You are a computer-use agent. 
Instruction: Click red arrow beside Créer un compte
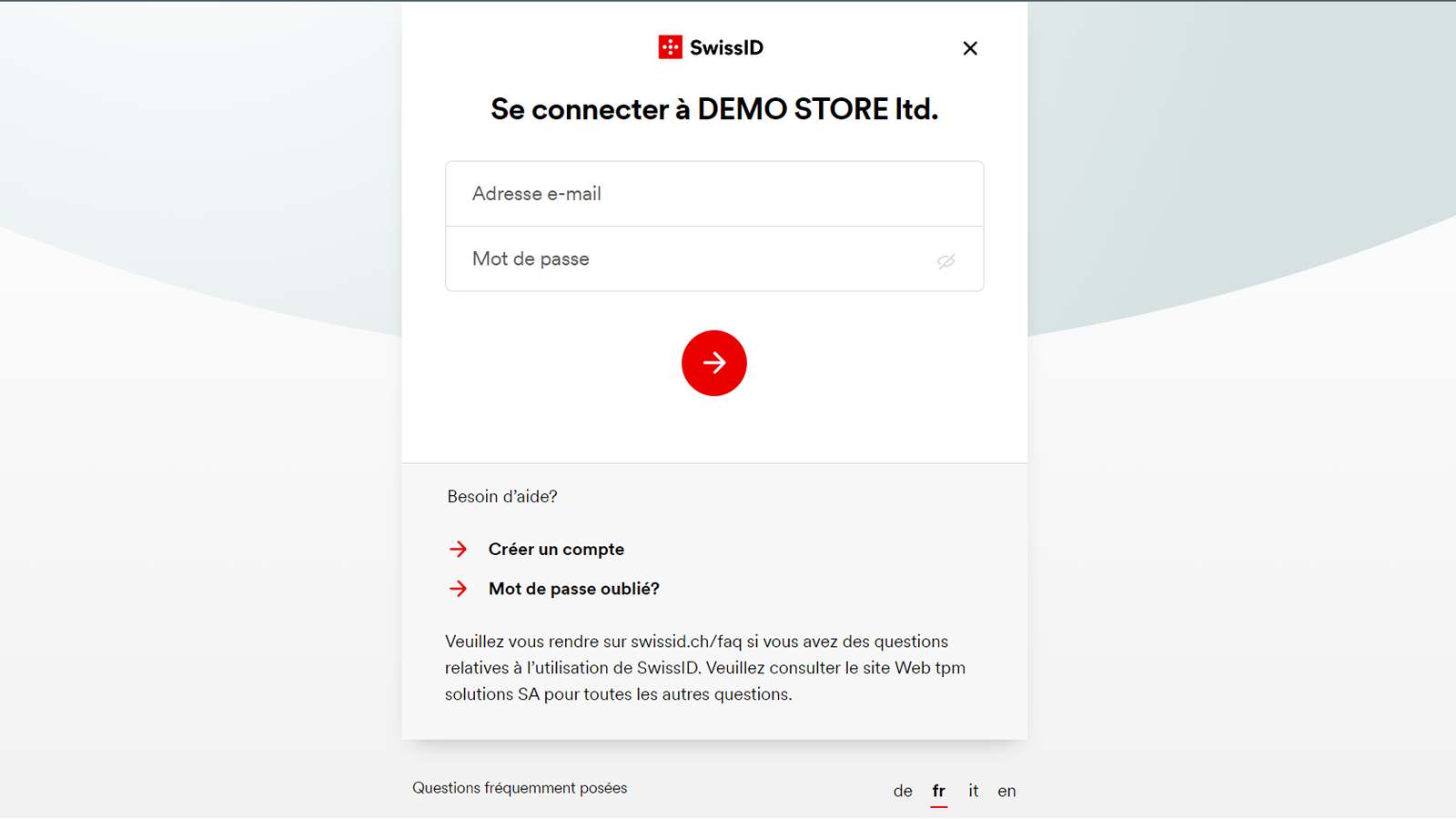point(458,550)
